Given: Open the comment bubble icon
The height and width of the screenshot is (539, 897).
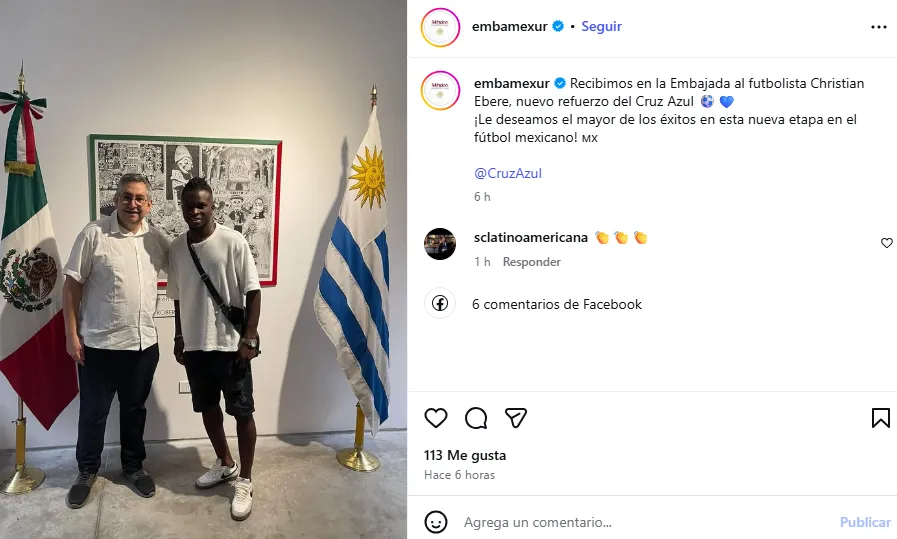Looking at the screenshot, I should 476,418.
